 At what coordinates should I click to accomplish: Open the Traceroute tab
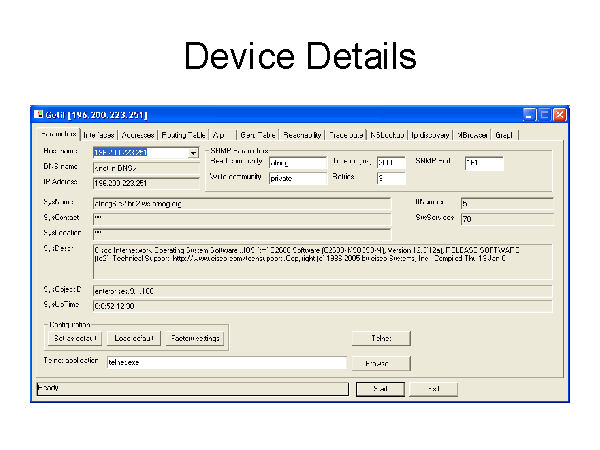pos(347,134)
